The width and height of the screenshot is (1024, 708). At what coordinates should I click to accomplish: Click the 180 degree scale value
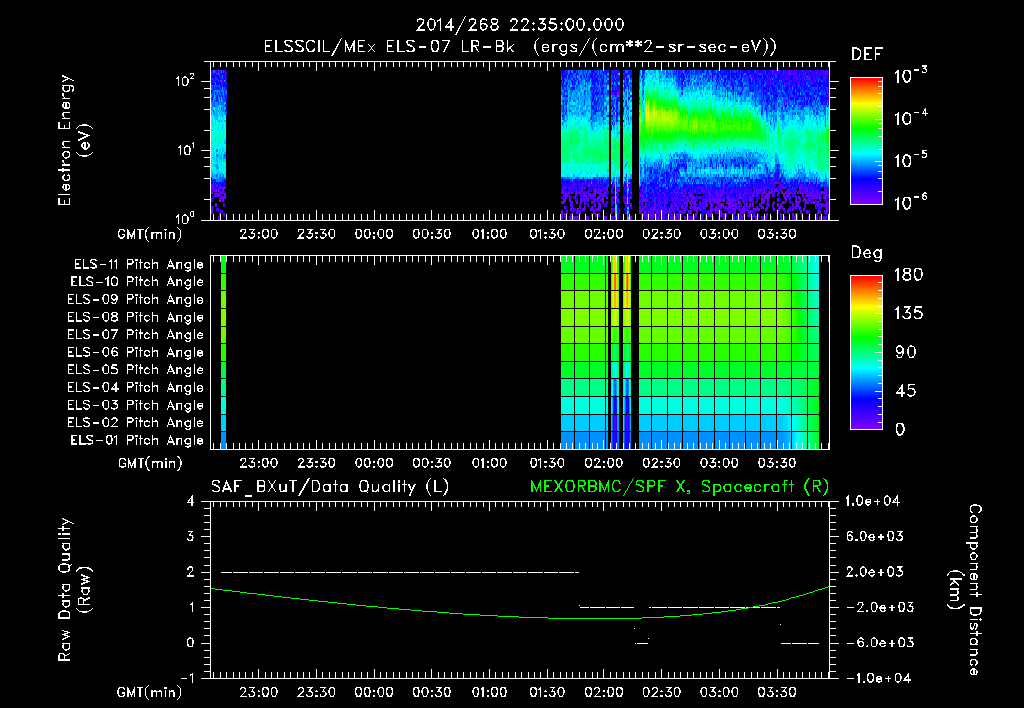pos(908,274)
